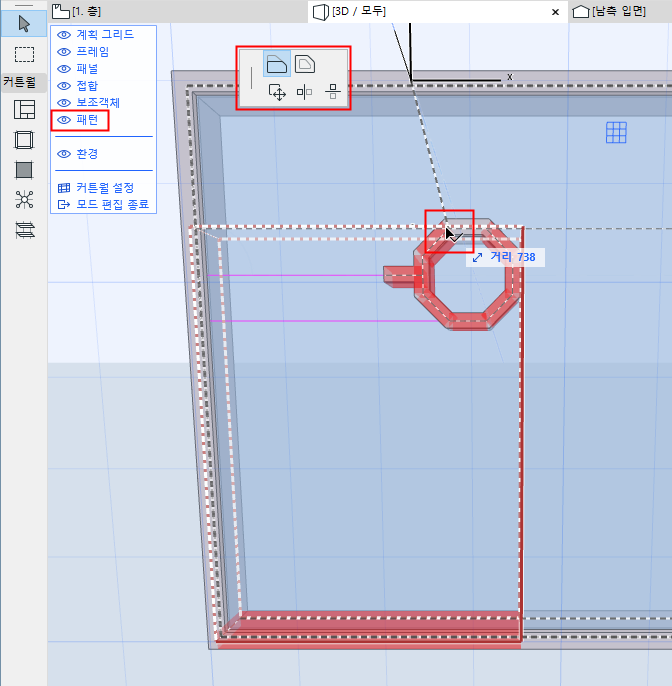Select the Marquee tool
672x686 pixels.
[24, 54]
